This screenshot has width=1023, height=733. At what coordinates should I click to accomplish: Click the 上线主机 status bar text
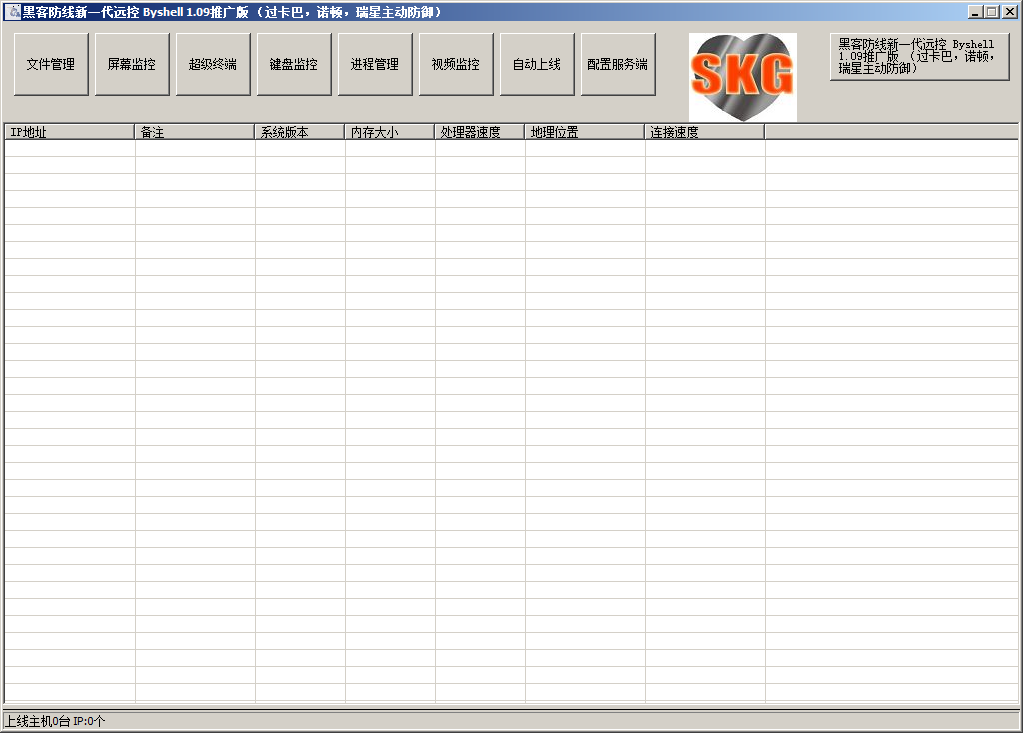[55, 721]
